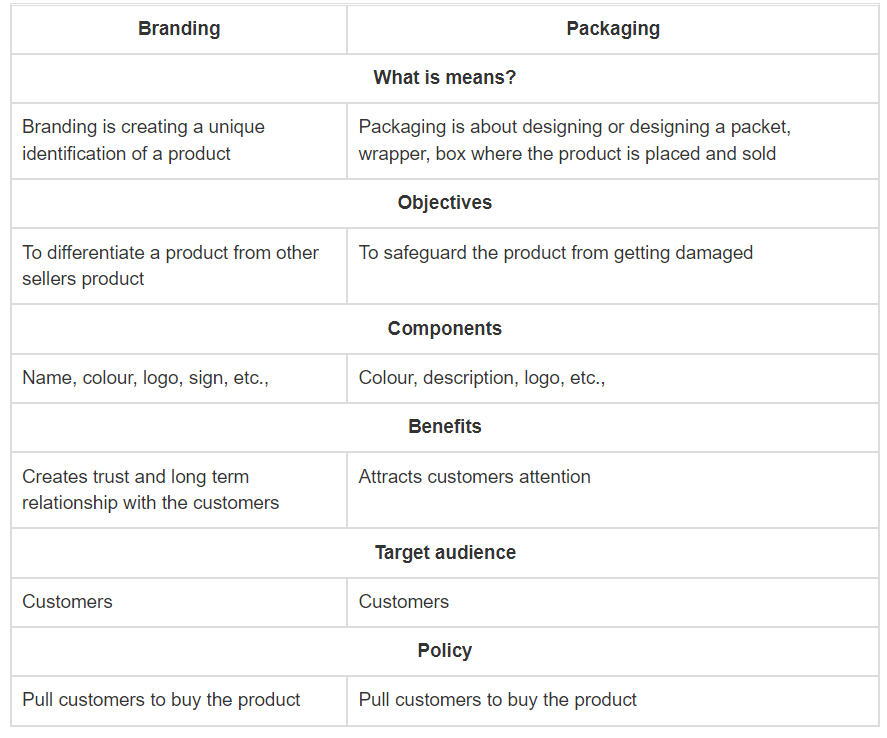Click 'Name, colour, logo, sign' cell

click(x=146, y=378)
